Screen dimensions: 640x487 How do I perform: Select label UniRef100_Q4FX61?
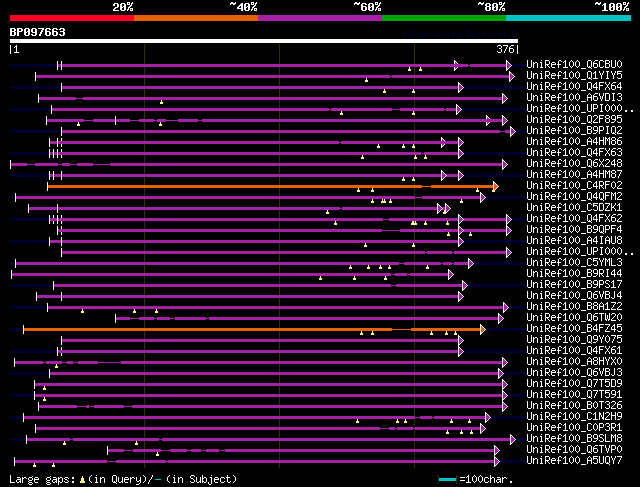tap(574, 351)
